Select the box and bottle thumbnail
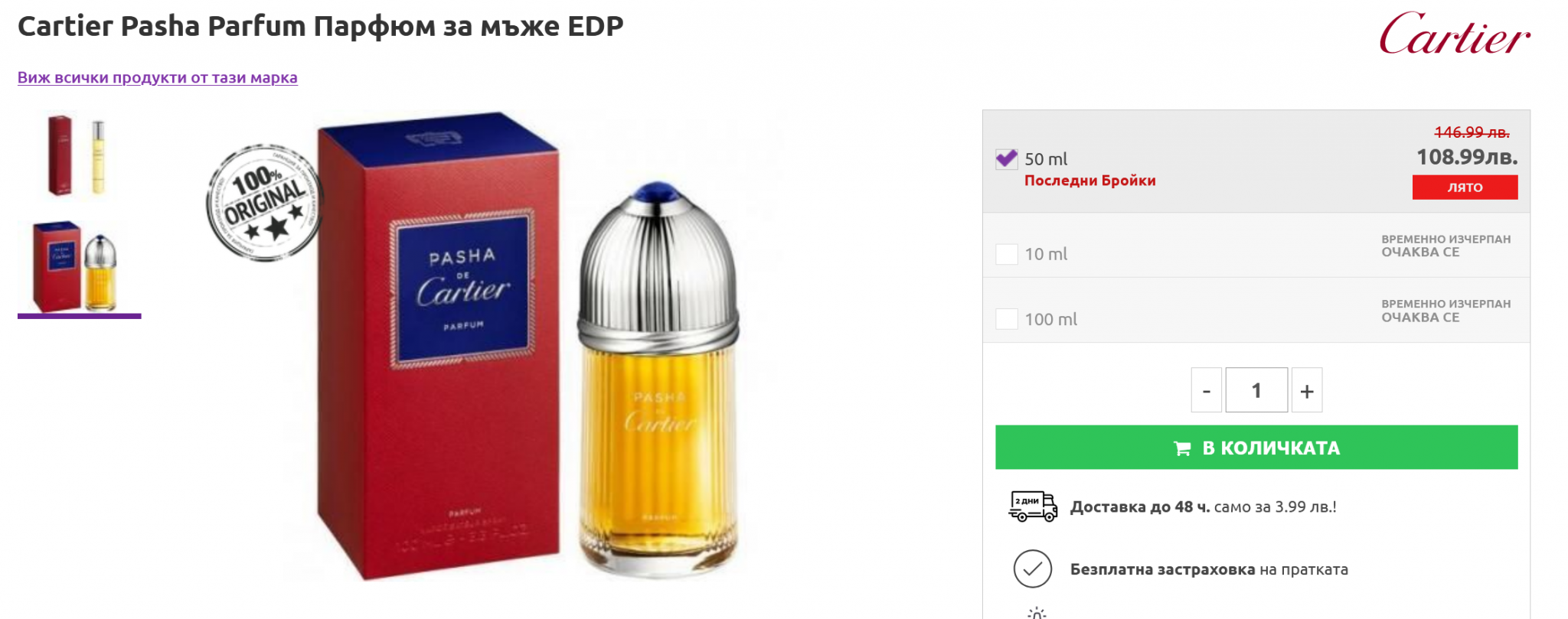The image size is (1568, 619). pos(76,266)
